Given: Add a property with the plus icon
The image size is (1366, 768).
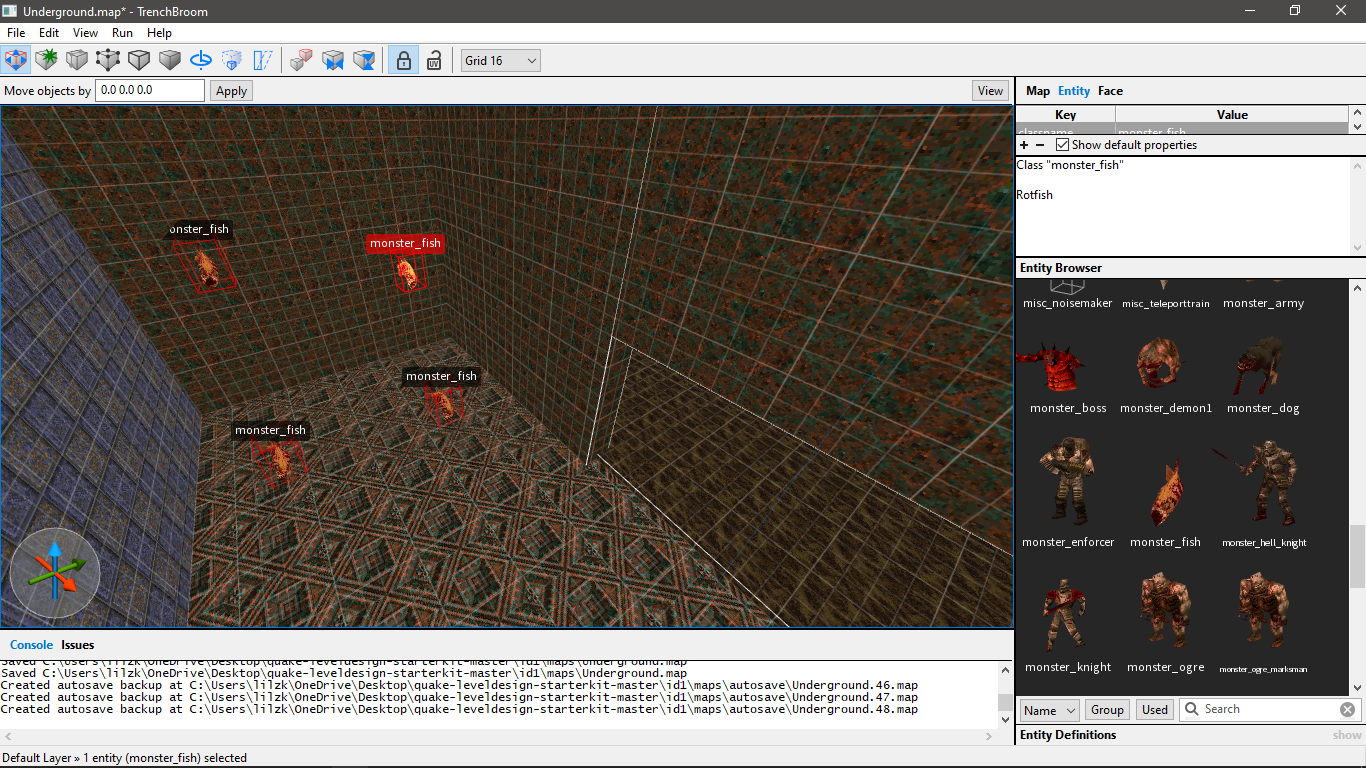Looking at the screenshot, I should (1023, 145).
